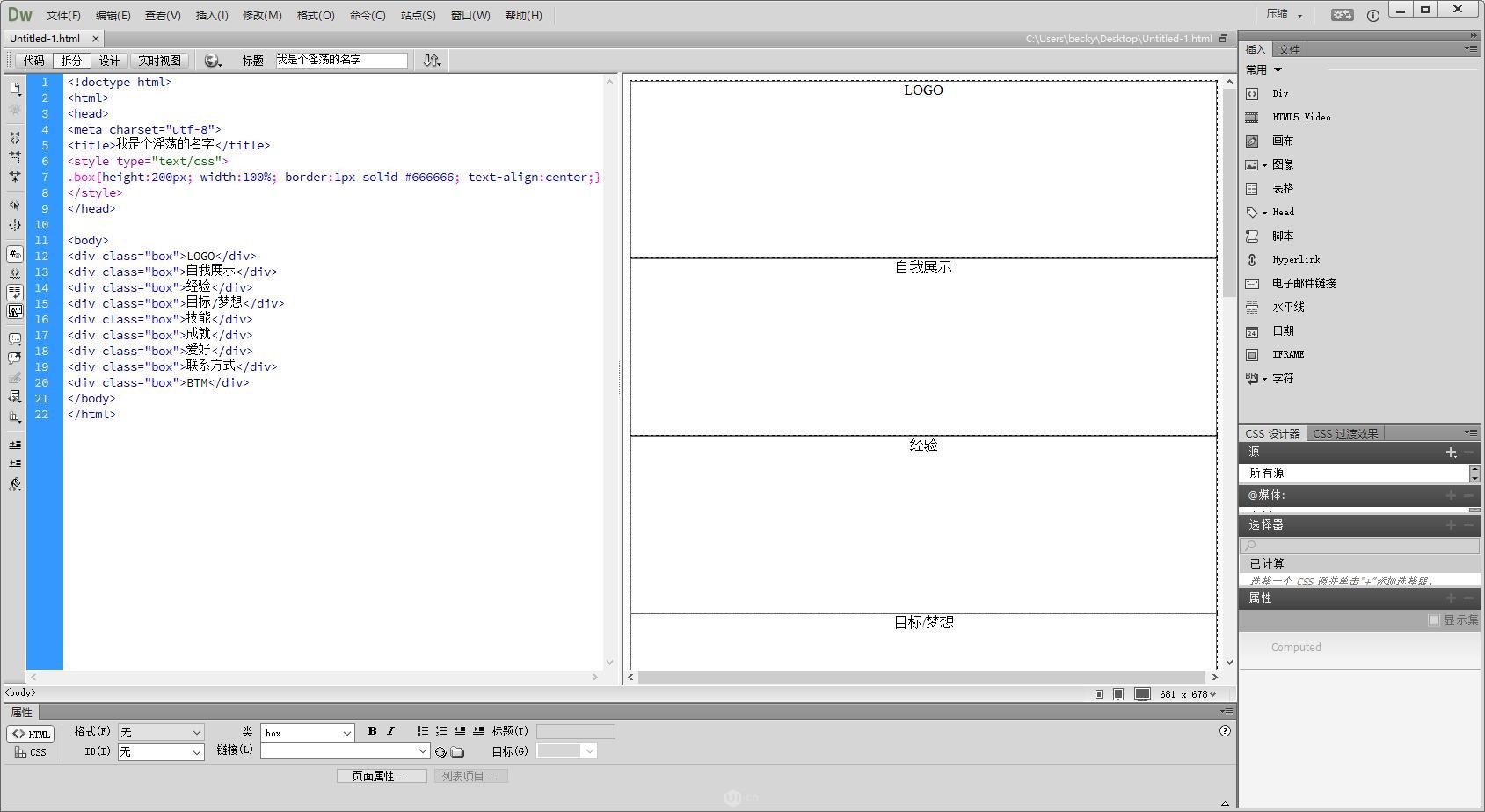1485x812 pixels.
Task: Click the document title input field
Action: [341, 60]
